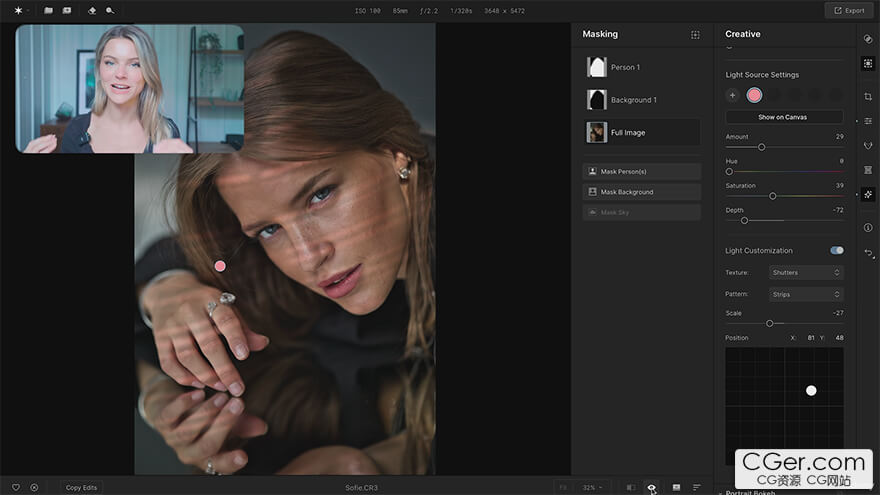Open the 32% zoom level dropdown
This screenshot has width=880, height=495.
tap(592, 488)
